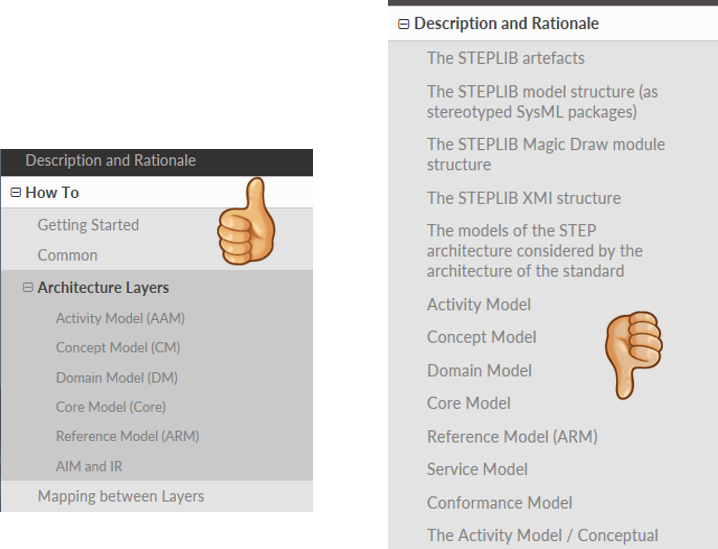Collapse the Architecture Layers subsection

(x=28, y=288)
